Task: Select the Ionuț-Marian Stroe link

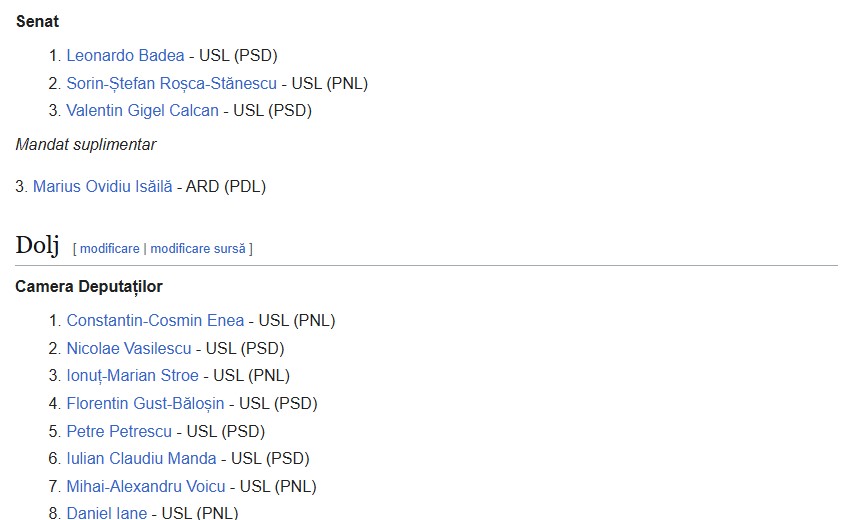Action: [x=132, y=376]
